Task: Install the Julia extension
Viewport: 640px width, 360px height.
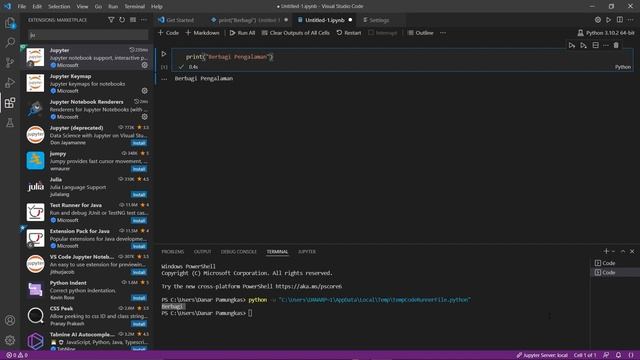Action: [139, 195]
